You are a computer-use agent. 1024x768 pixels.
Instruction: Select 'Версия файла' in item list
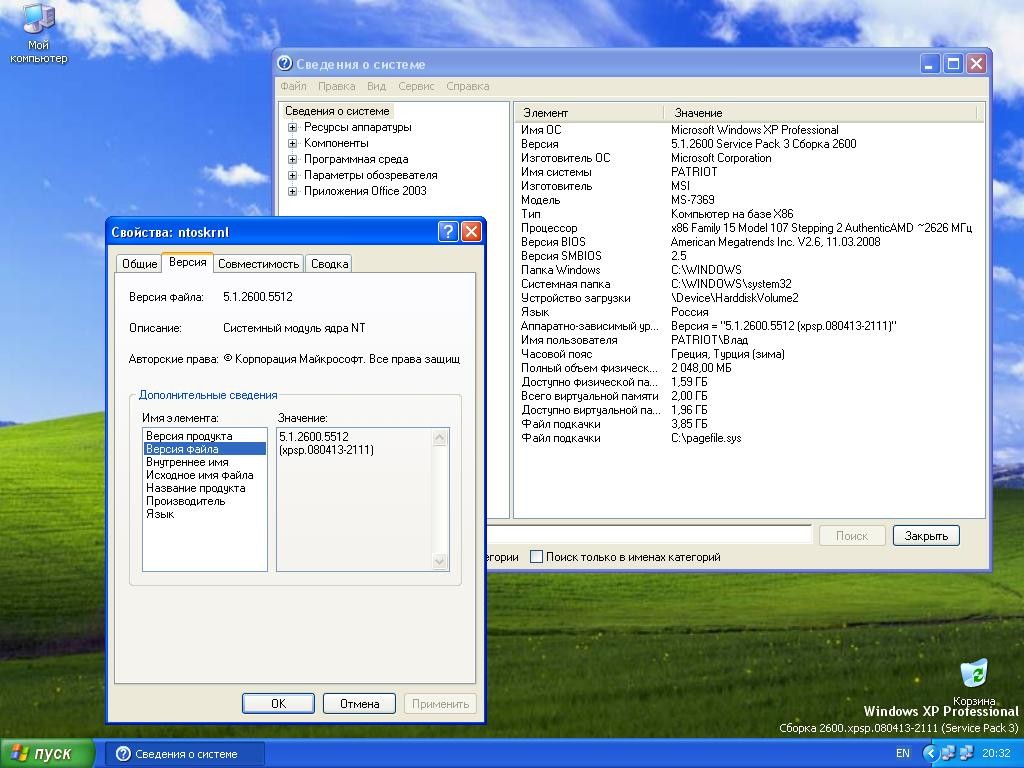[x=204, y=449]
